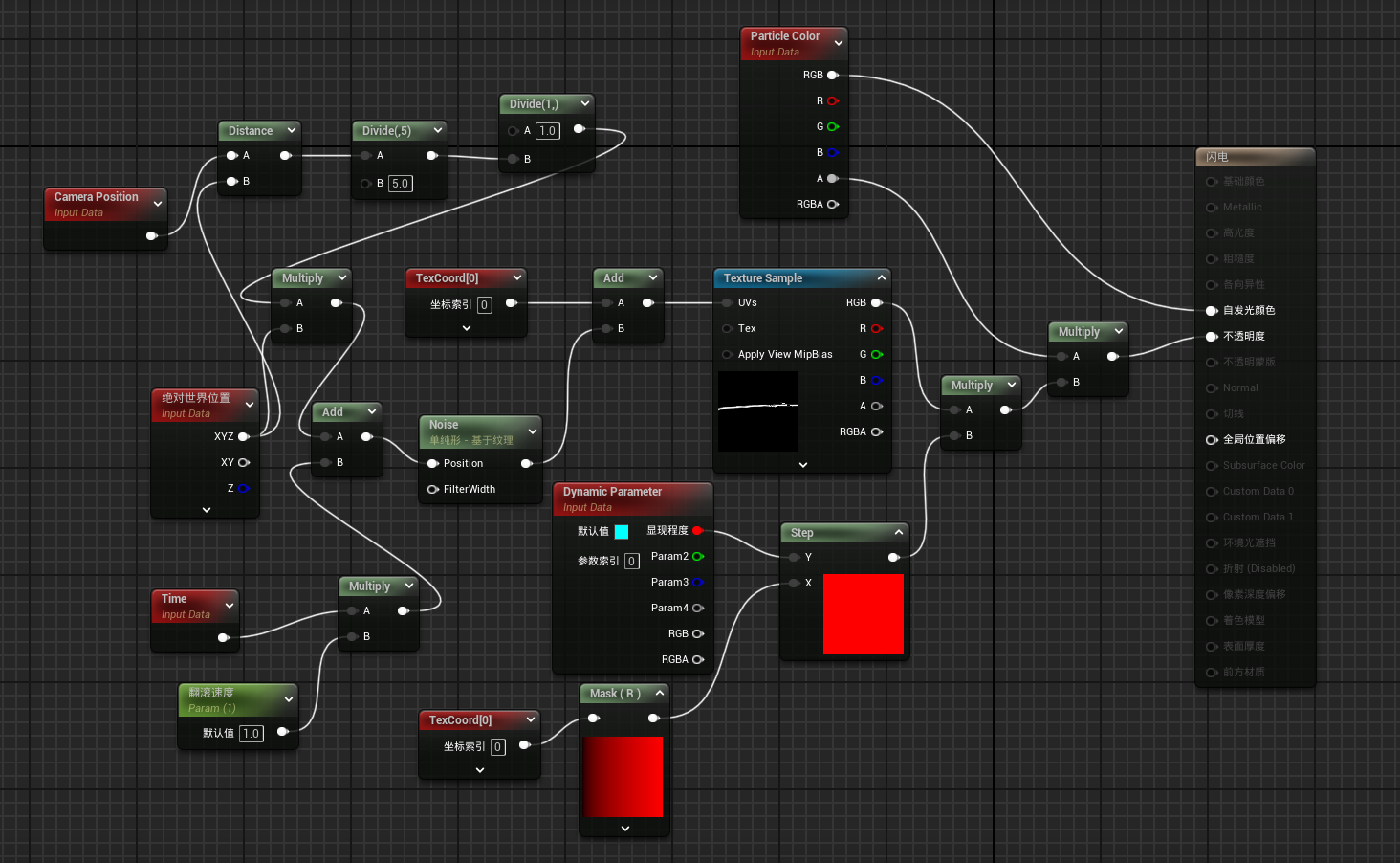Select the Dynamic Parameter node title

612,491
